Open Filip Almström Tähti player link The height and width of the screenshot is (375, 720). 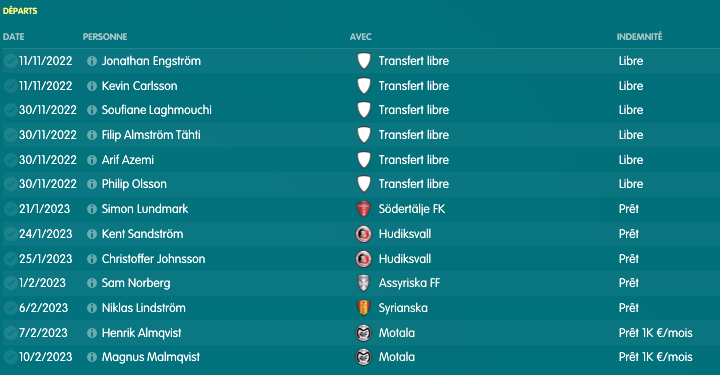click(x=151, y=134)
